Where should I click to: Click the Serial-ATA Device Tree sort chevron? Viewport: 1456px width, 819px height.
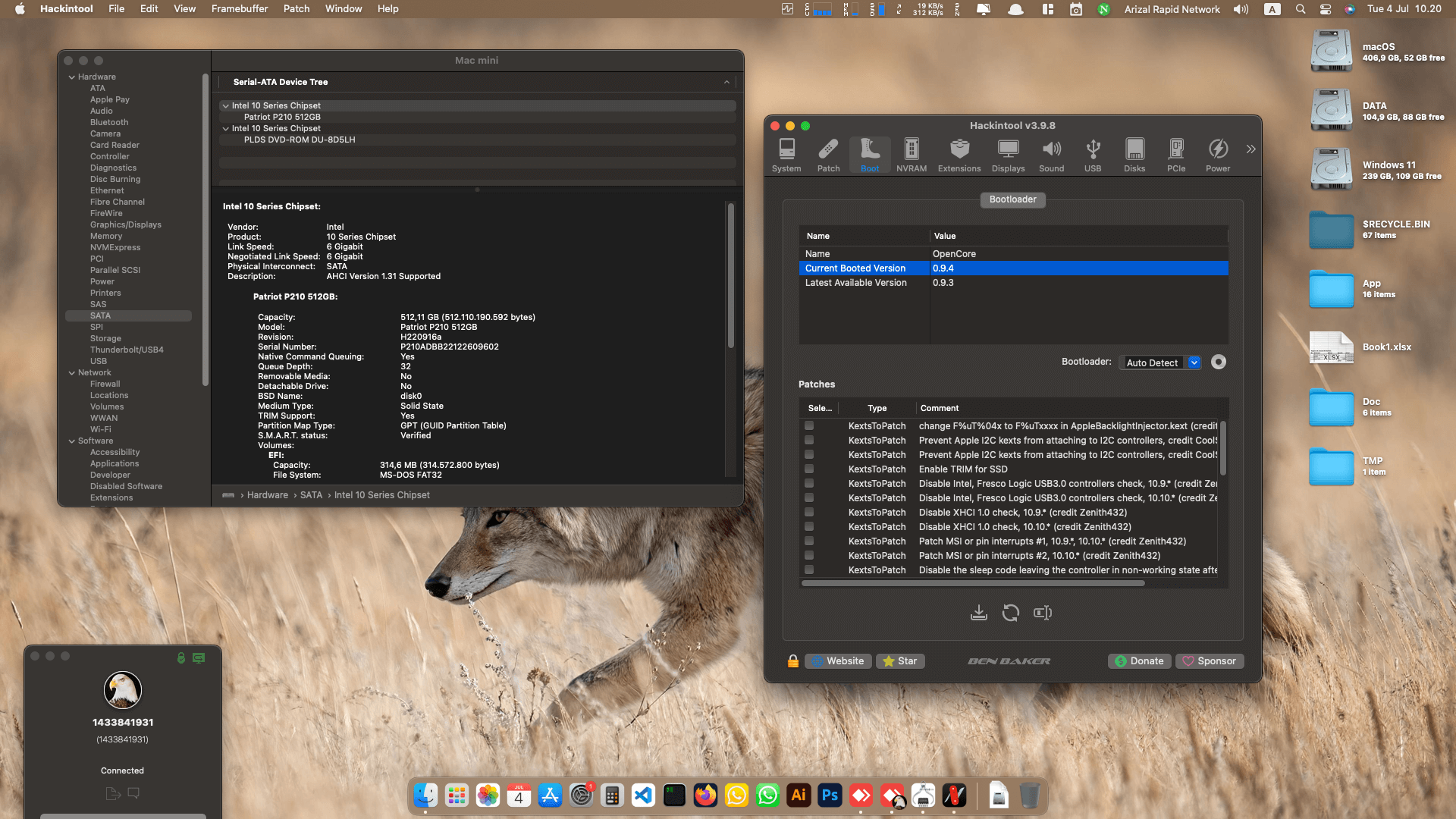[x=726, y=82]
